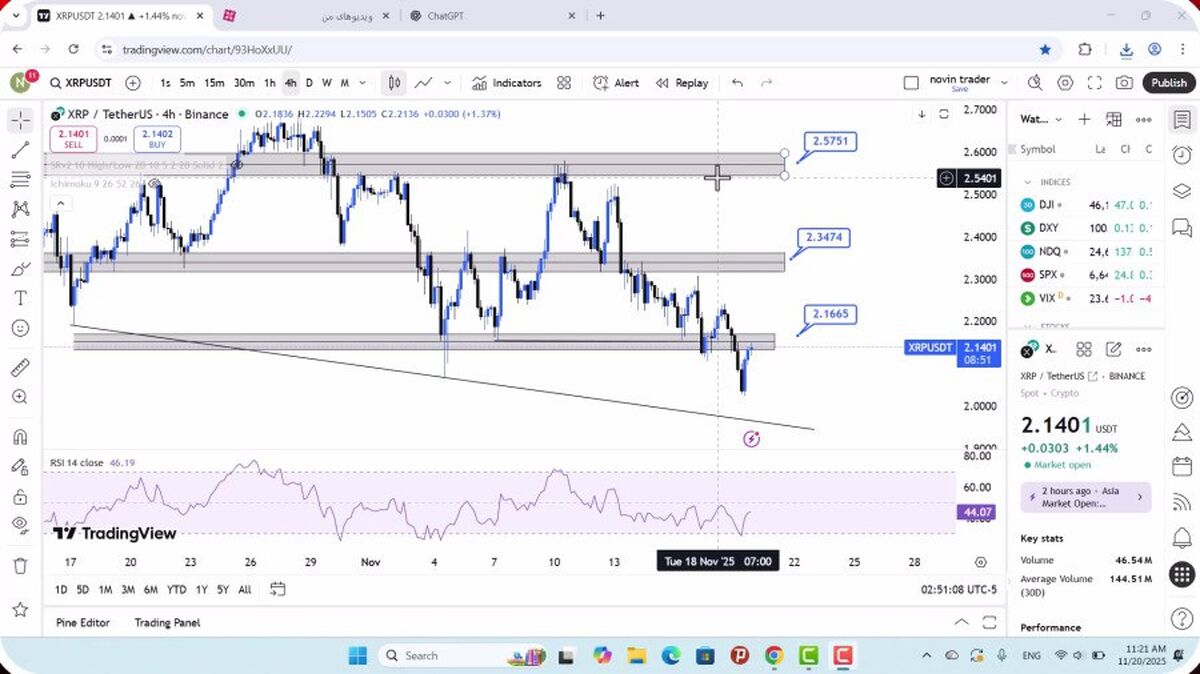Expand the Watchlist name dropdown

coord(1041,119)
